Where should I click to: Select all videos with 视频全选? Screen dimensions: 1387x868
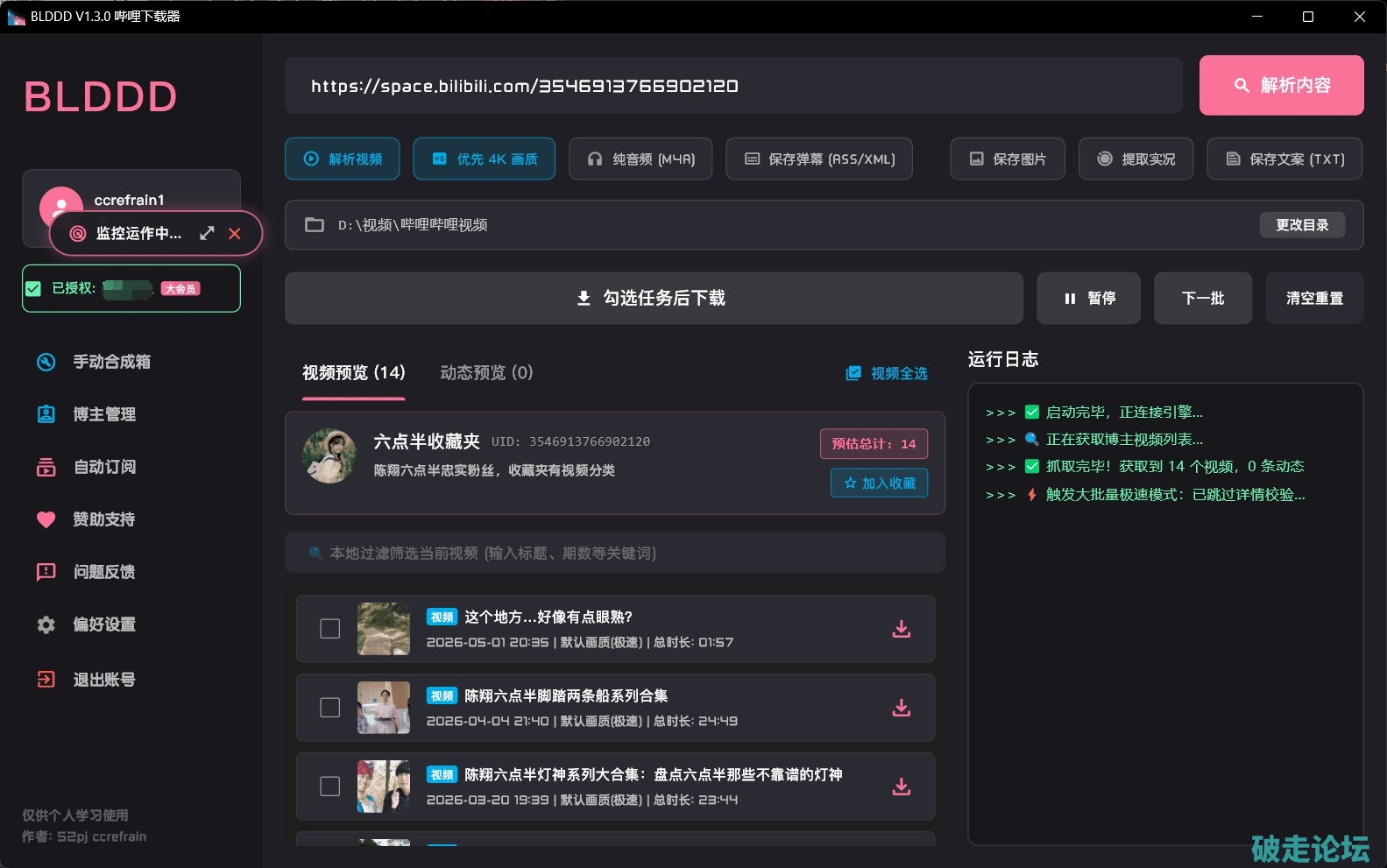[x=887, y=373]
